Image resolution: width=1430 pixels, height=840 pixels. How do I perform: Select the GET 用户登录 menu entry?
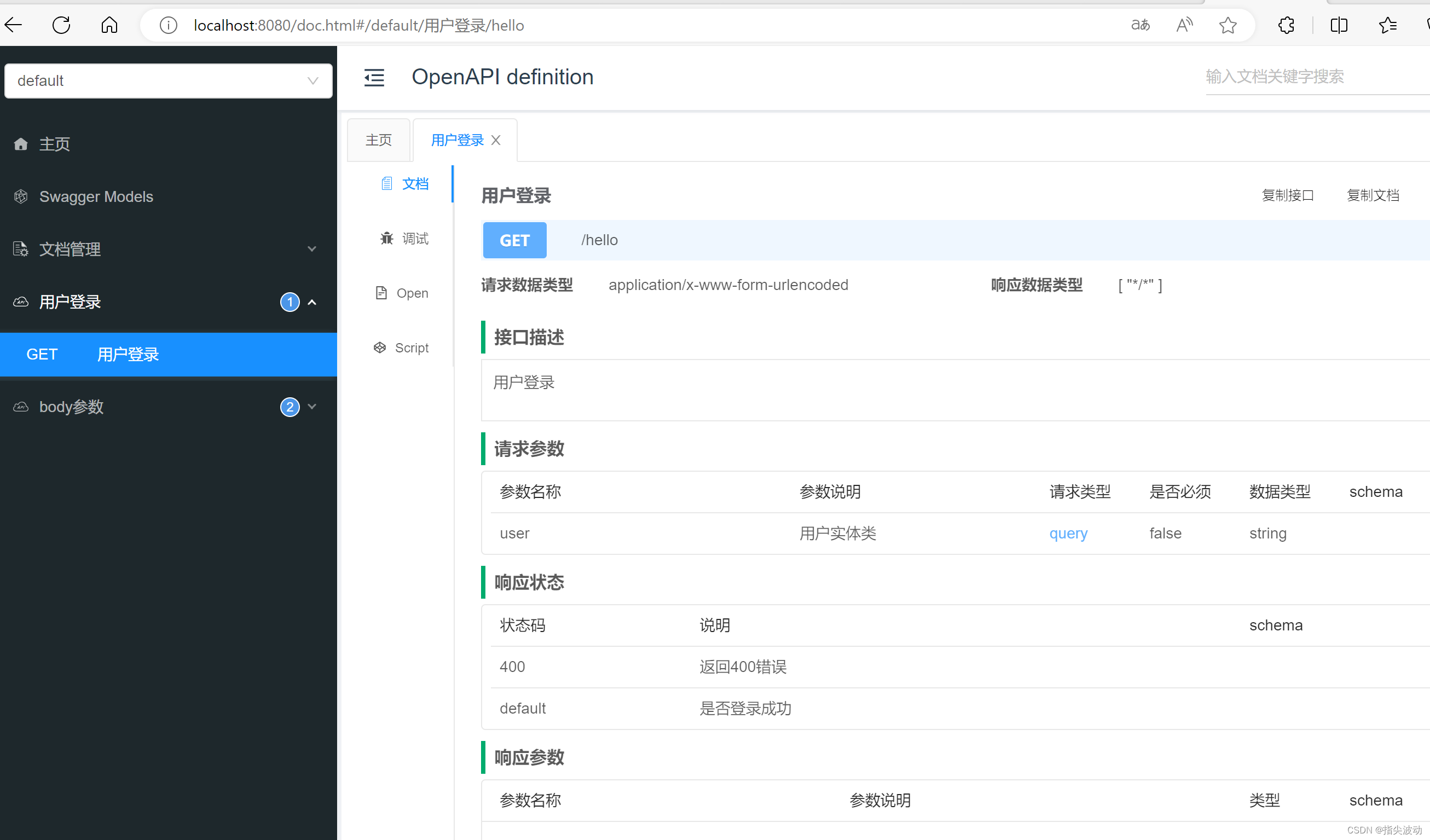tap(127, 354)
